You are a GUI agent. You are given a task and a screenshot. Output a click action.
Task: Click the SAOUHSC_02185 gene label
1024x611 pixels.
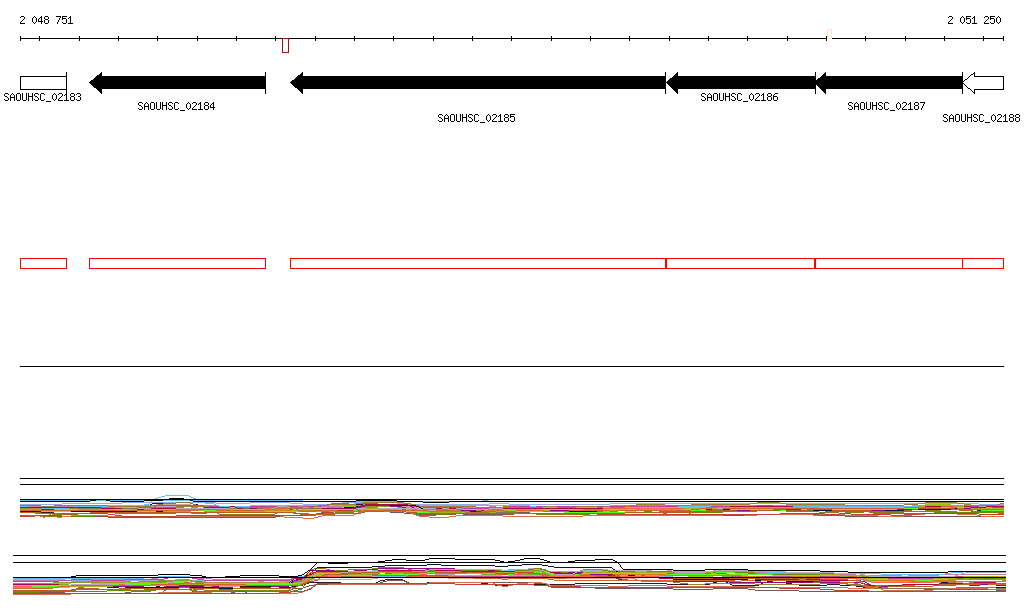476,118
